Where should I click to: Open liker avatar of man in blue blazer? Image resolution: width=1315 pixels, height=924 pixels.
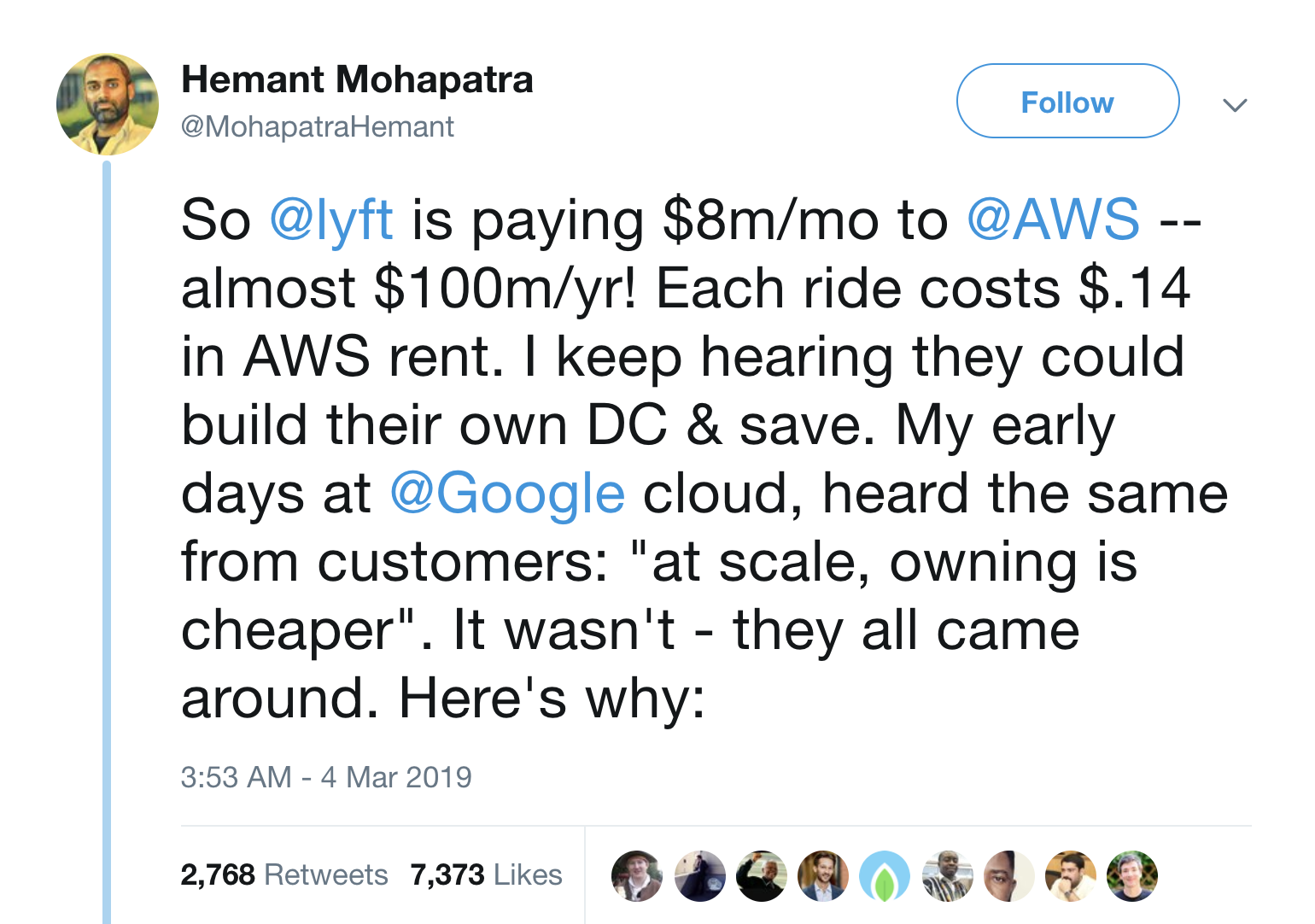coord(823,876)
